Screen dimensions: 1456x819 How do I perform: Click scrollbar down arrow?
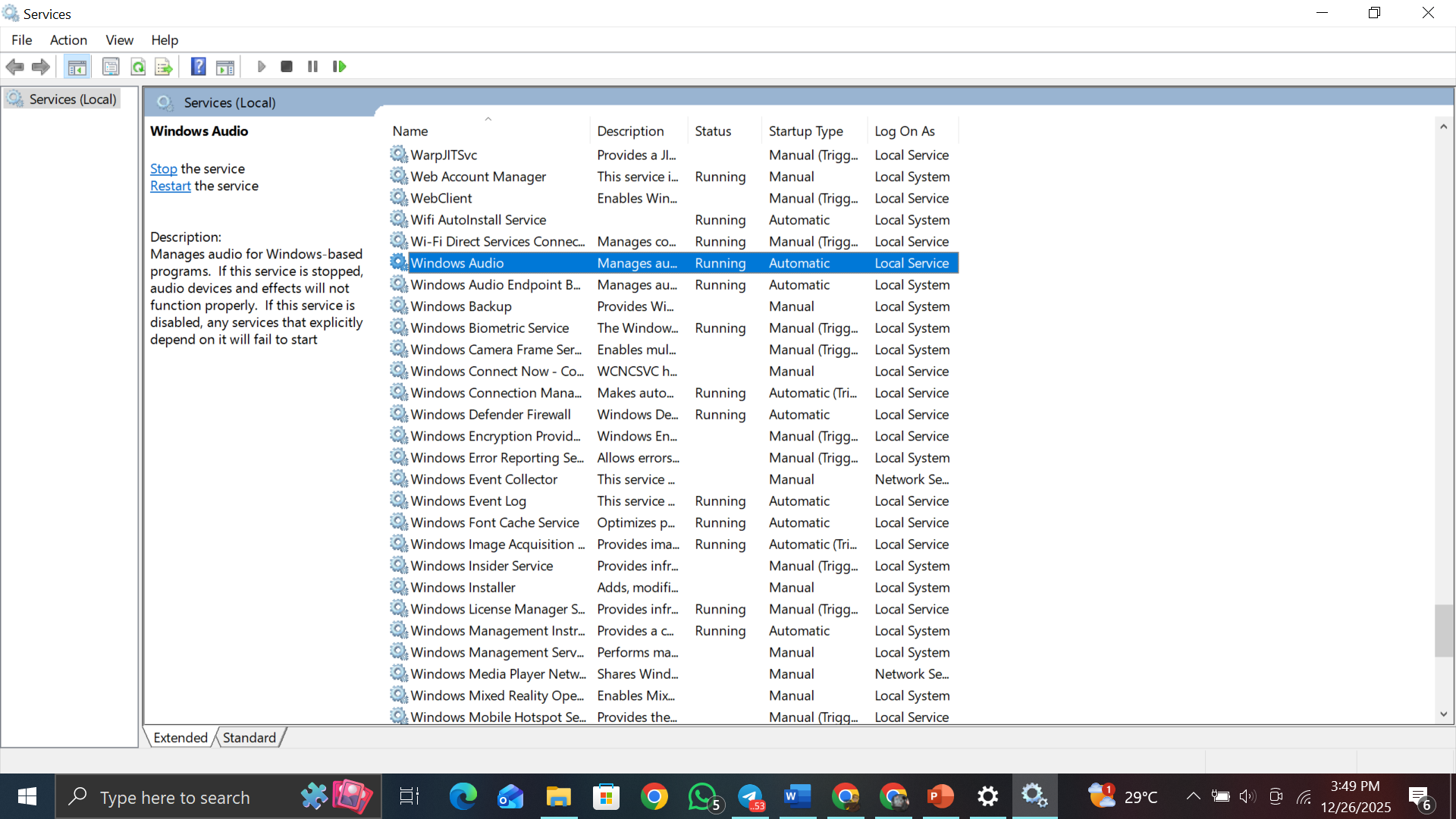[1444, 714]
